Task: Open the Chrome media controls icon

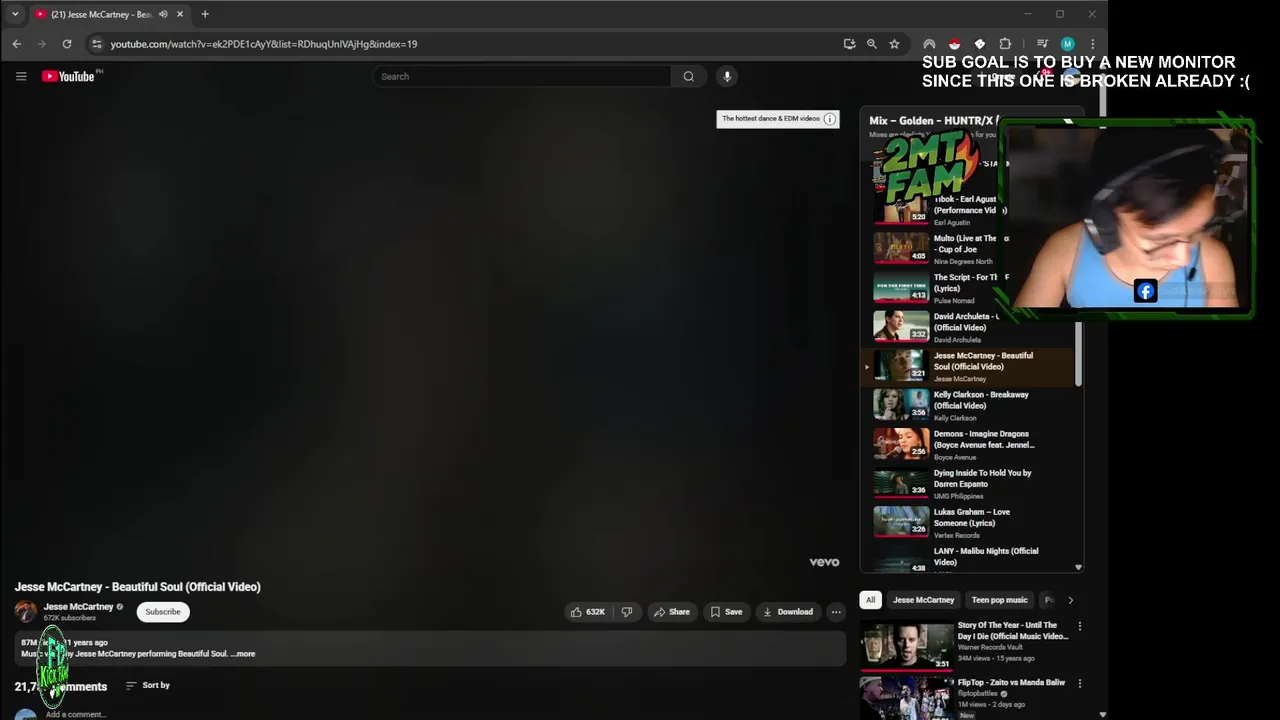Action: pyautogui.click(x=1042, y=44)
